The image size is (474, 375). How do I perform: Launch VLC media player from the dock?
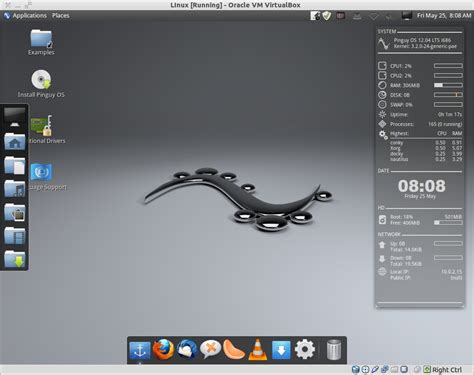click(x=258, y=349)
